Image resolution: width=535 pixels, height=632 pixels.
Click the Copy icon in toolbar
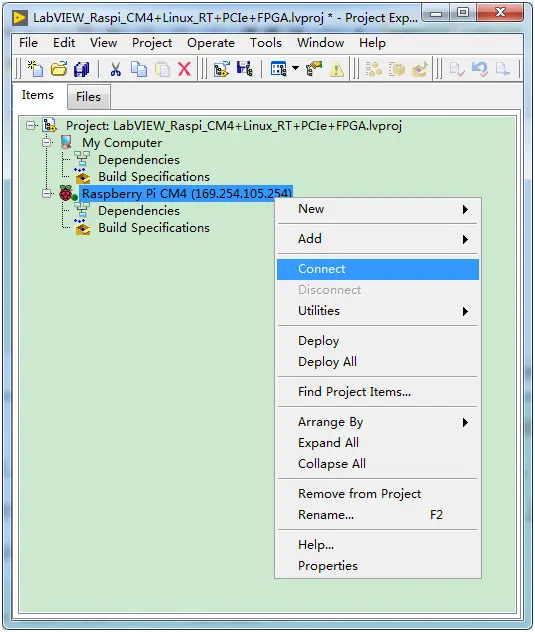139,69
